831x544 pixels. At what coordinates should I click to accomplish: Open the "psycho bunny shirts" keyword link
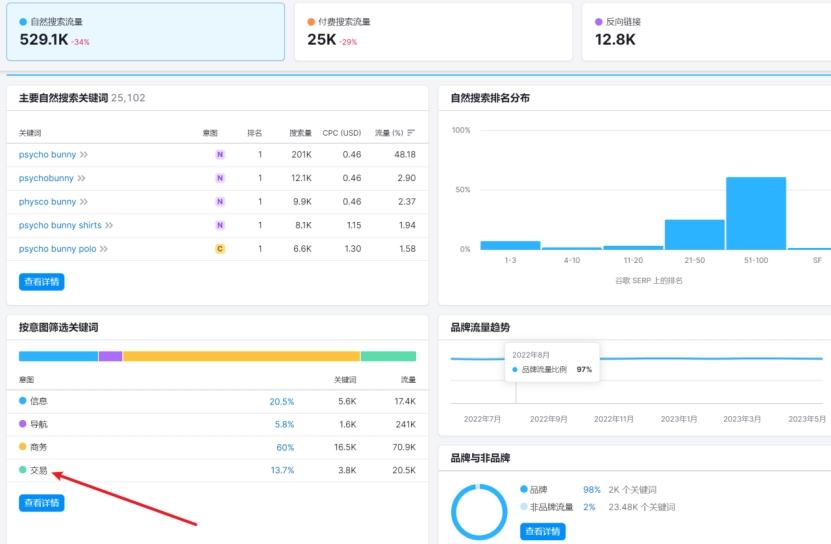click(x=60, y=225)
